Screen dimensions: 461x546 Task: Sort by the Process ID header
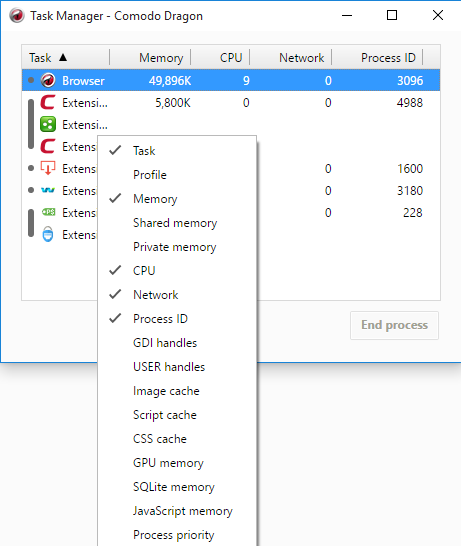(388, 57)
